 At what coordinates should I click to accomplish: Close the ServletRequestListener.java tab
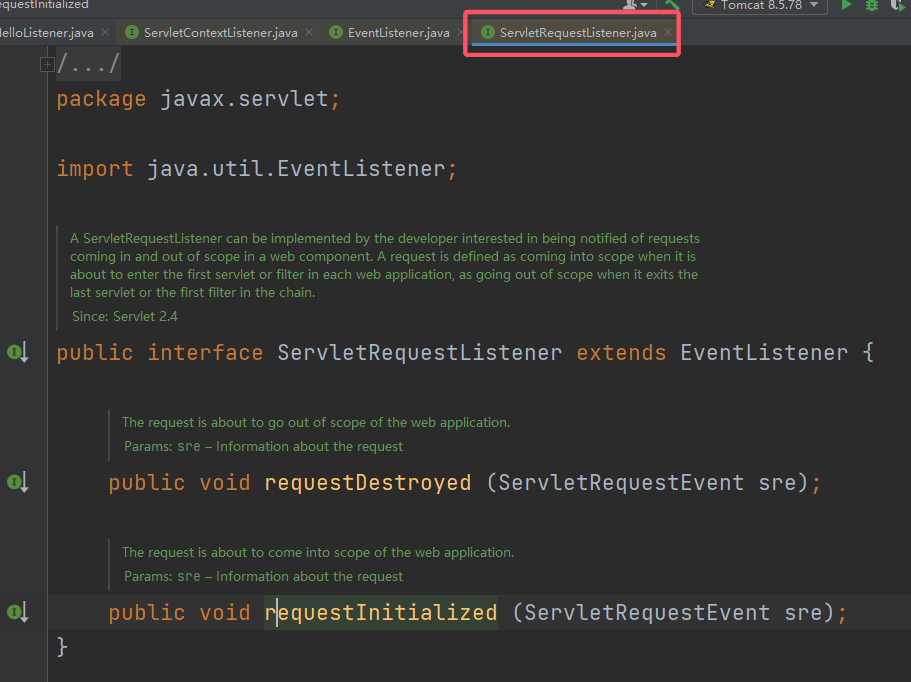click(668, 32)
